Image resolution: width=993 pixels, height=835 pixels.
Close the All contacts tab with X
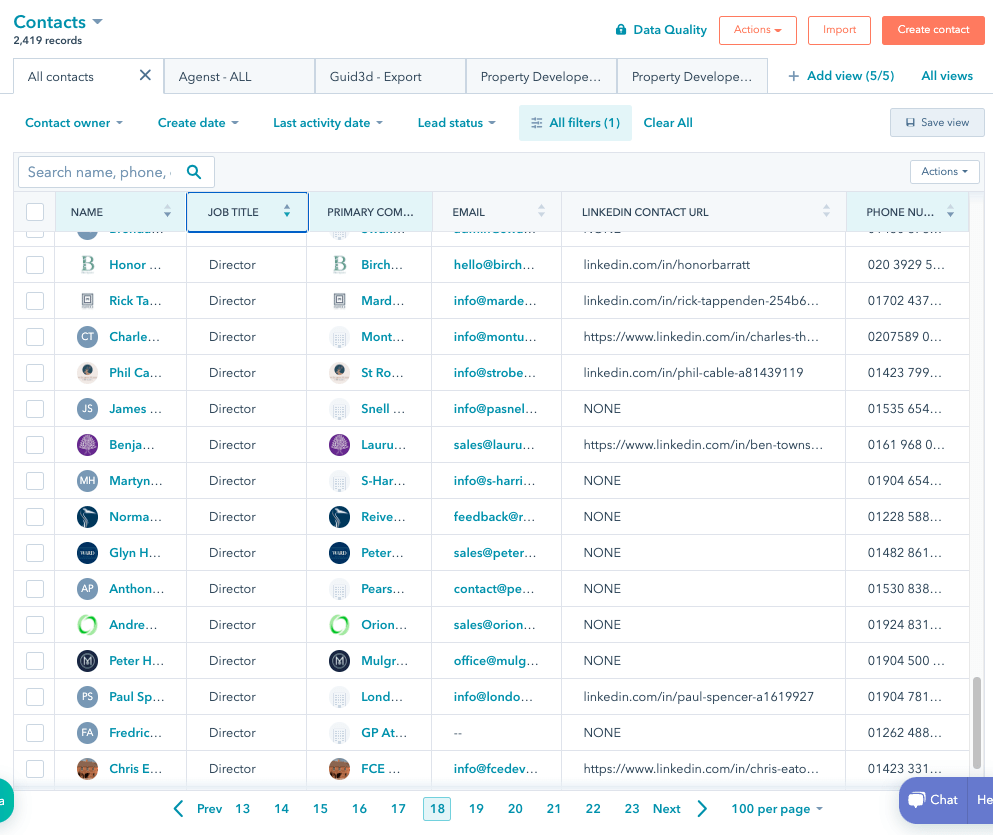pos(145,75)
